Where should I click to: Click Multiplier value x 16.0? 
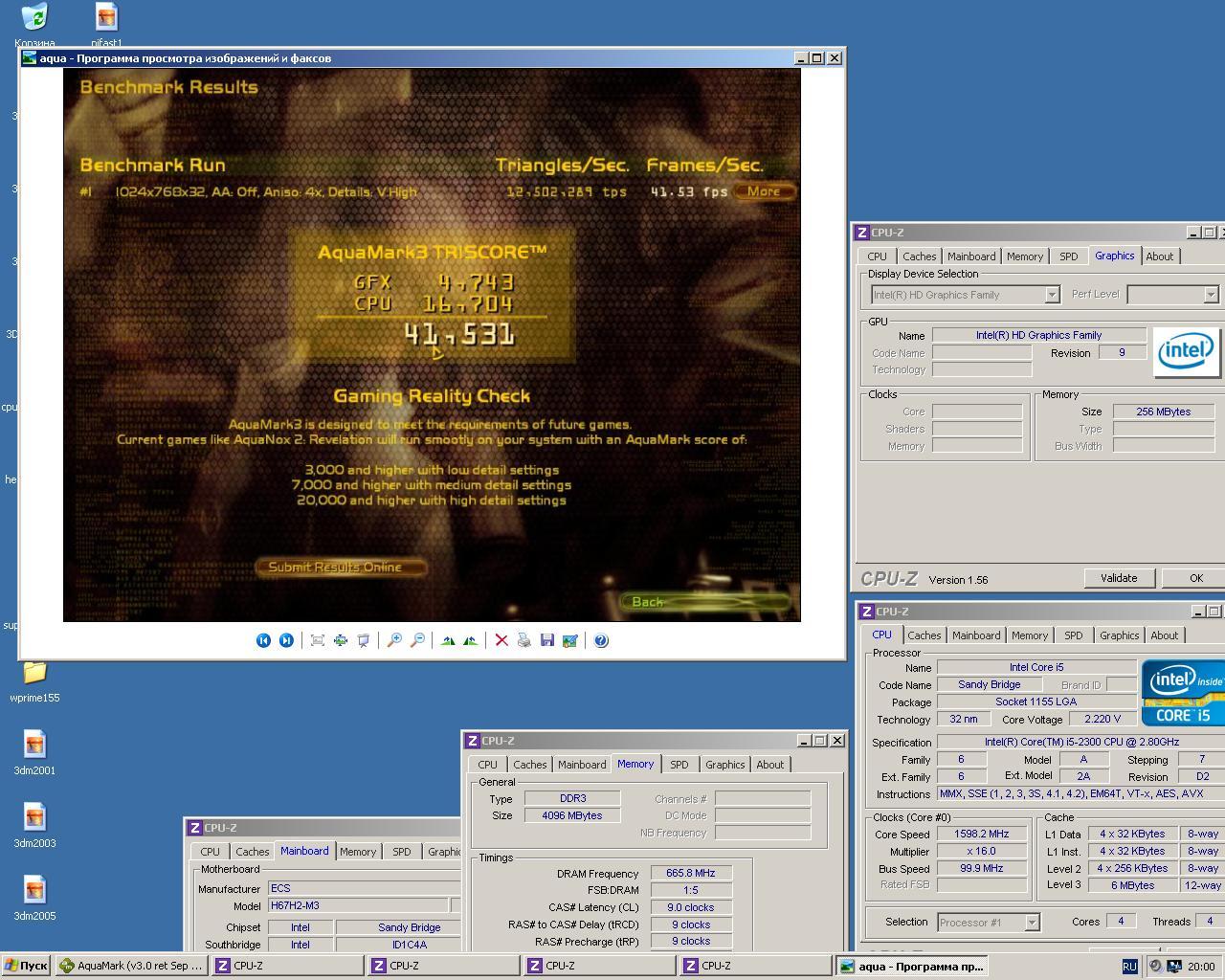coord(982,851)
